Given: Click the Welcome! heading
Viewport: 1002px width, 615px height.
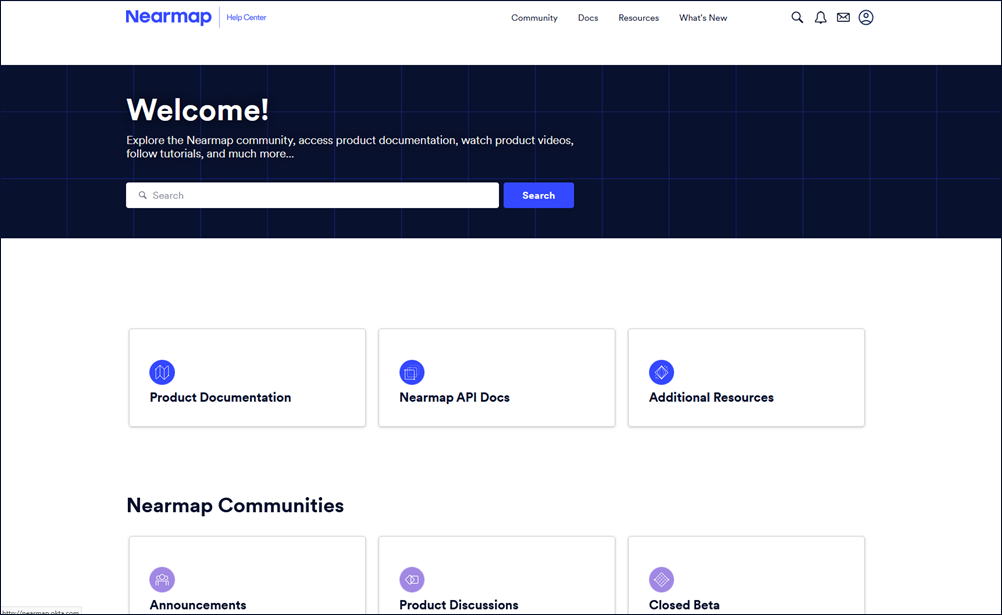Looking at the screenshot, I should coord(197,110).
